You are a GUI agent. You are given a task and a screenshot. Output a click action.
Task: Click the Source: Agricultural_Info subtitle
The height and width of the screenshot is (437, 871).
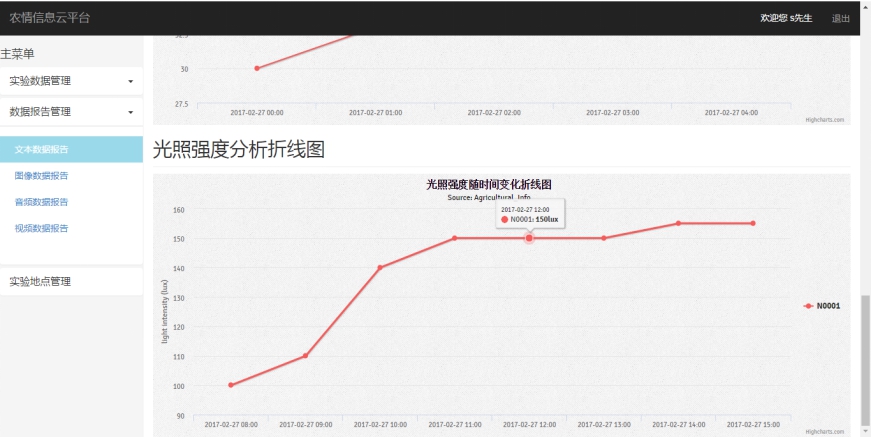489,198
